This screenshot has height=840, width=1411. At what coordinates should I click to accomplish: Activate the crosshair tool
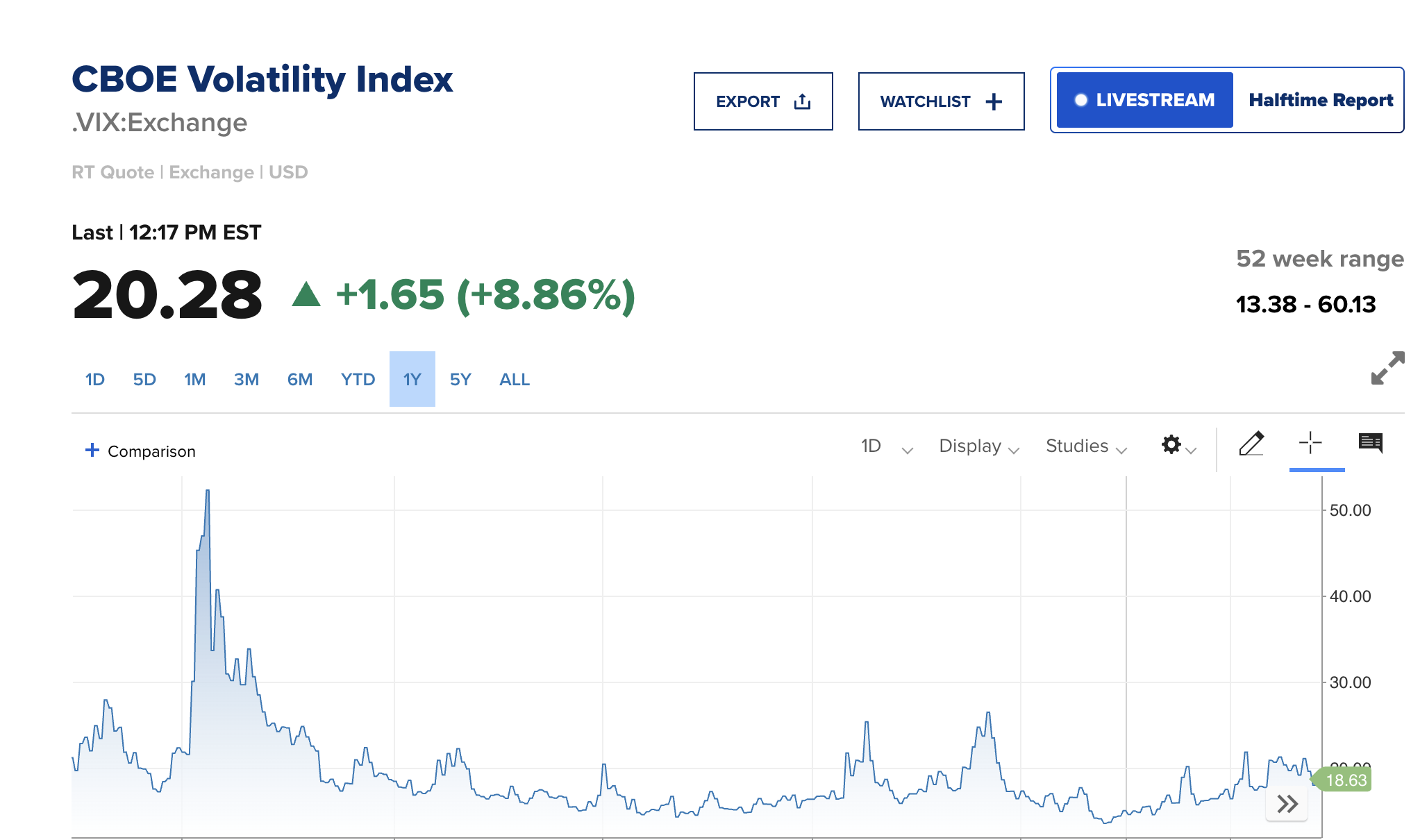[1311, 445]
